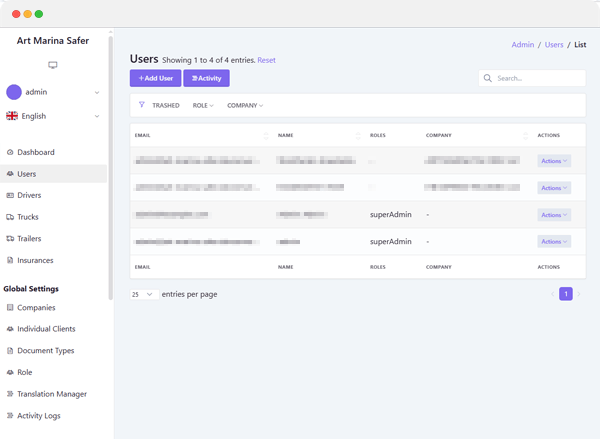This screenshot has width=600, height=439.
Task: Toggle the Trashed filter
Action: click(166, 105)
